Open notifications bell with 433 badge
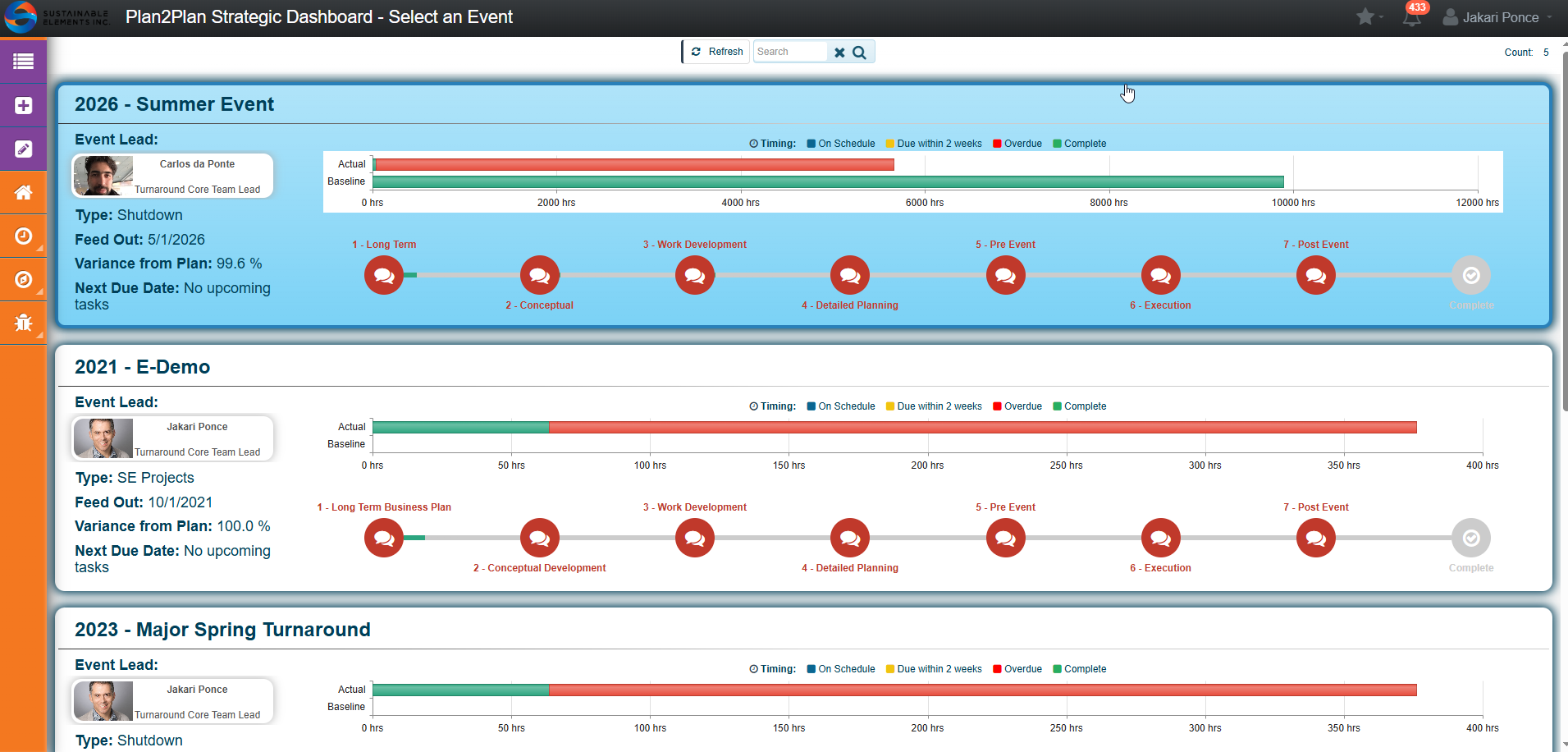 pyautogui.click(x=1414, y=16)
